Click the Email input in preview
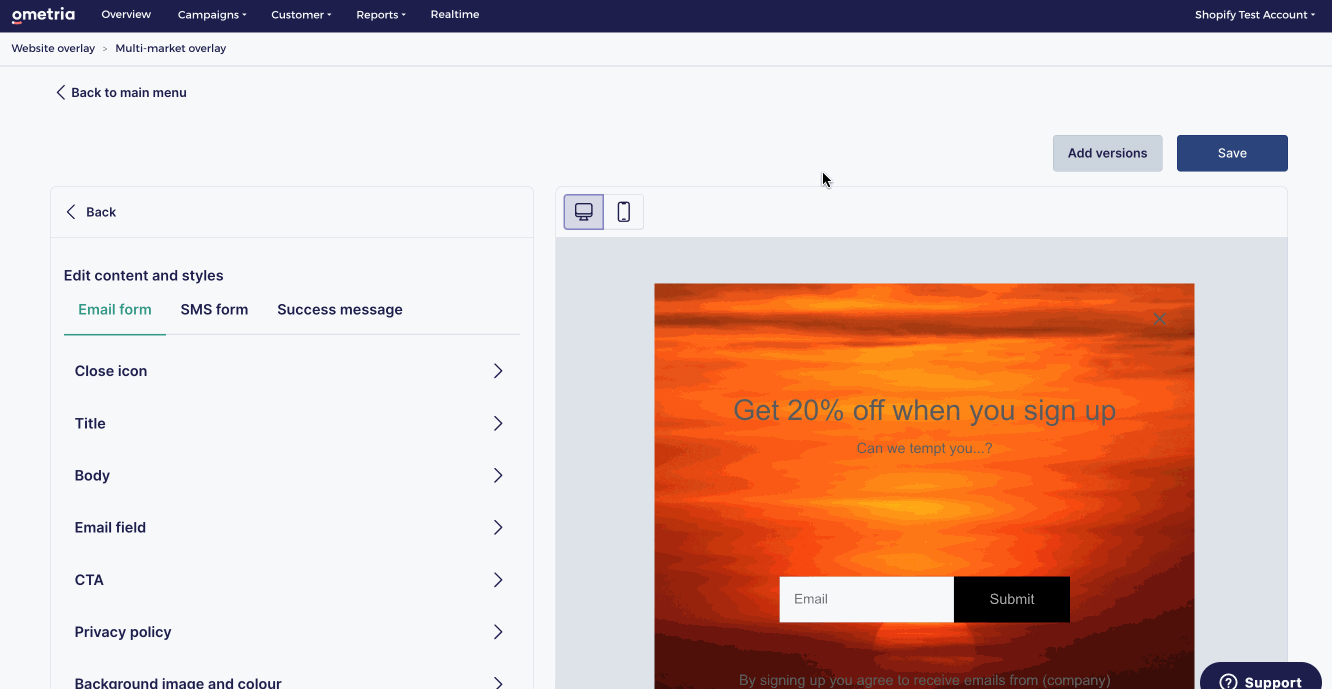Screen dimensions: 1332x689 coord(867,599)
